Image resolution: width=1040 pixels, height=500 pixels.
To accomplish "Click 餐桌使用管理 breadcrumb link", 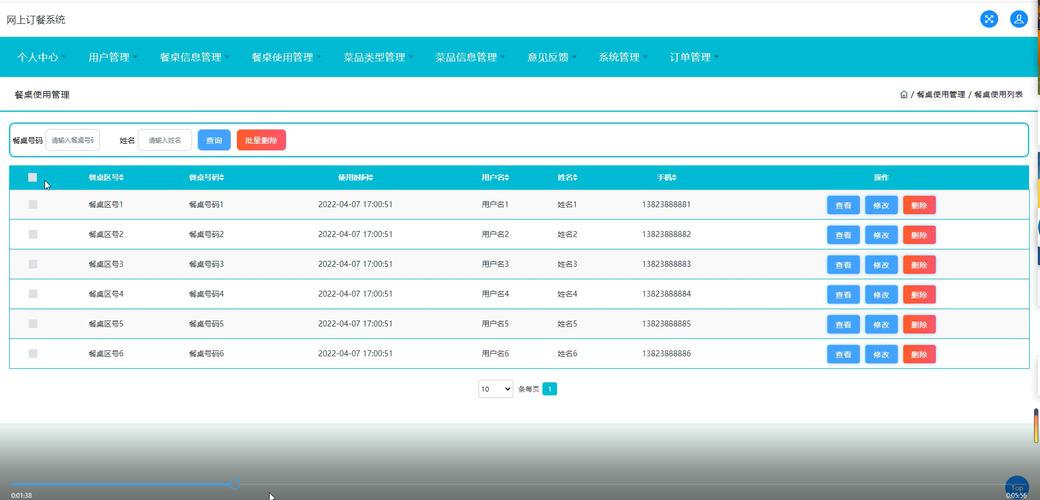I will click(x=941, y=95).
